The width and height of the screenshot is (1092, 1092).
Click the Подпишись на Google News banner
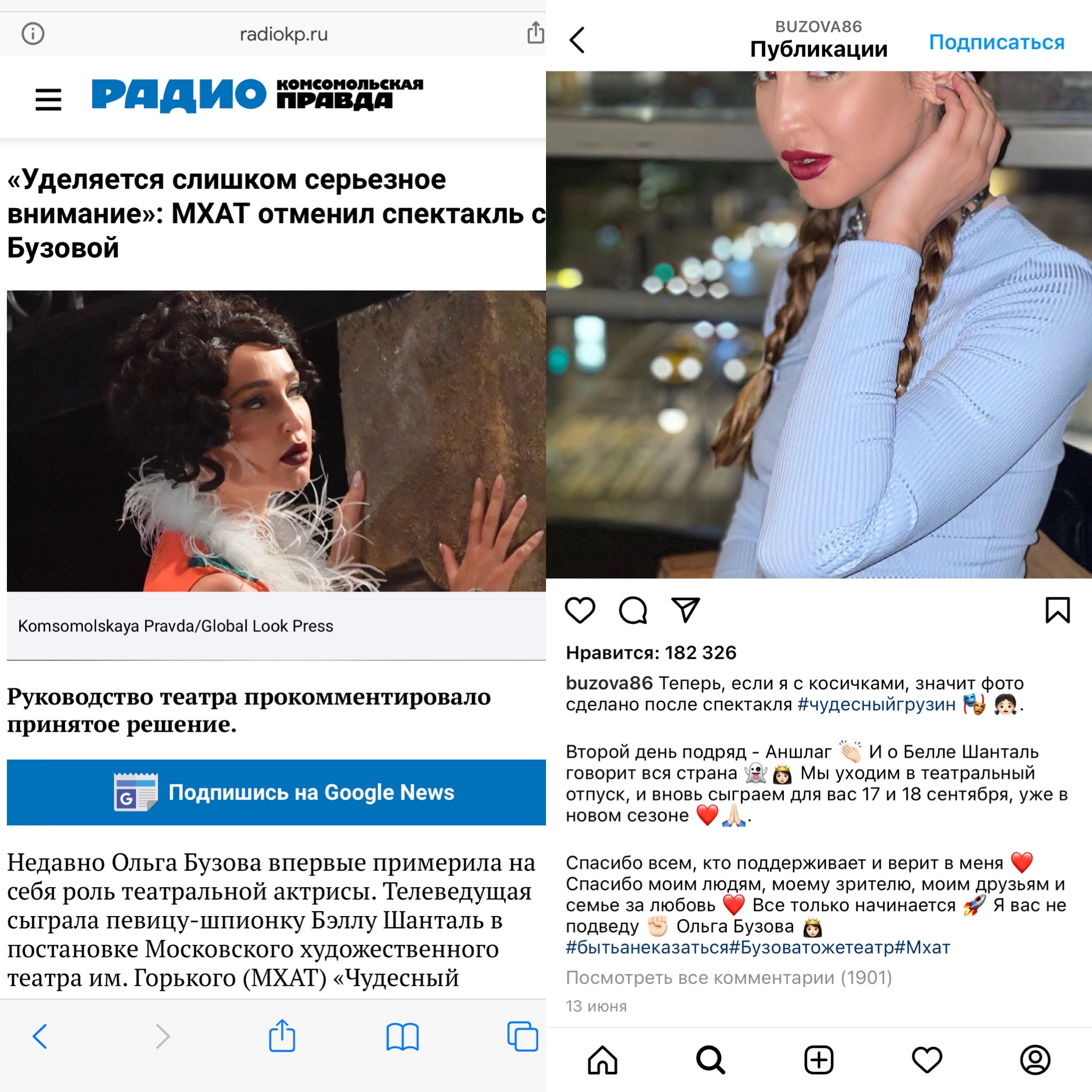(x=276, y=792)
